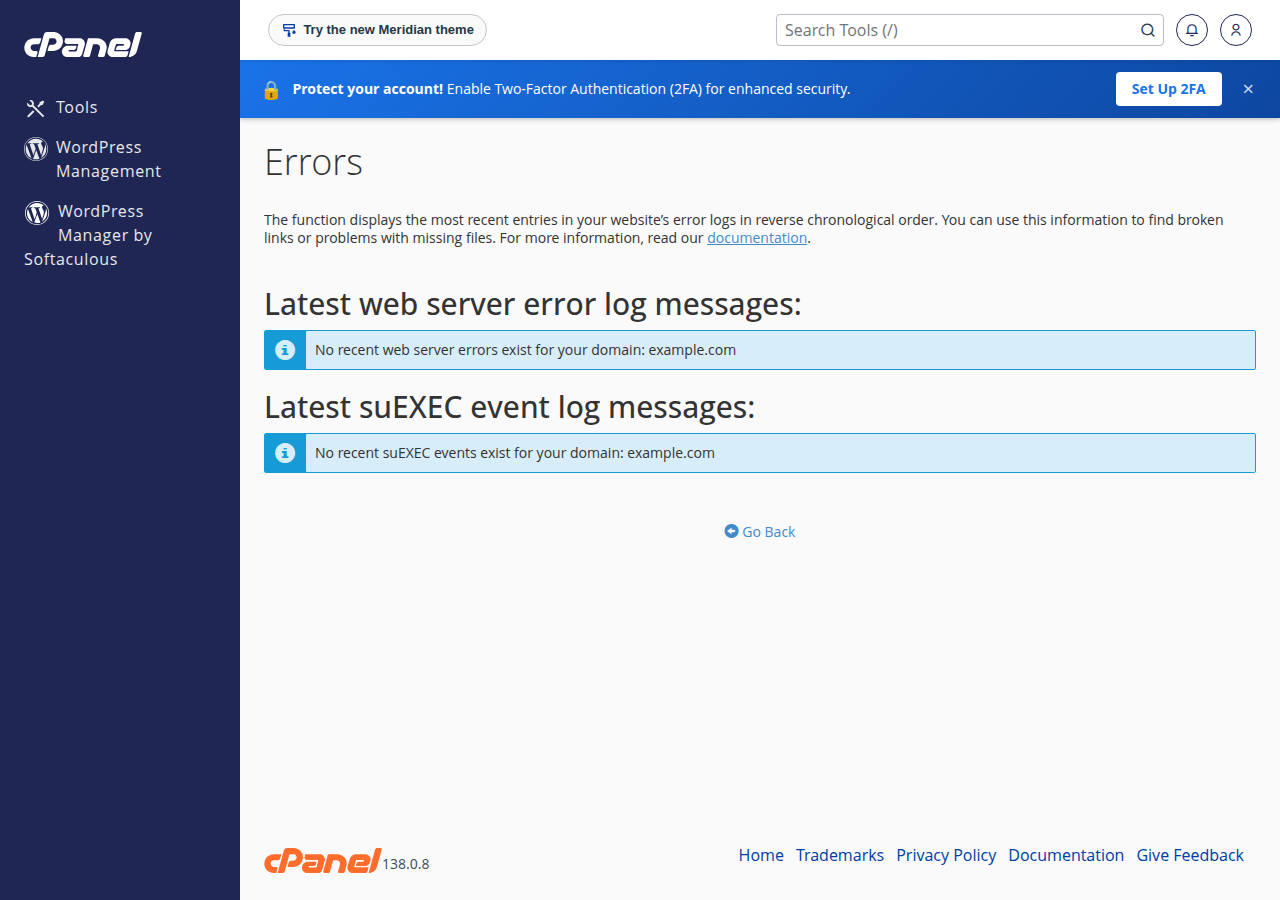Click the info icon beside suEXEC events message
1280x900 pixels.
tap(285, 453)
